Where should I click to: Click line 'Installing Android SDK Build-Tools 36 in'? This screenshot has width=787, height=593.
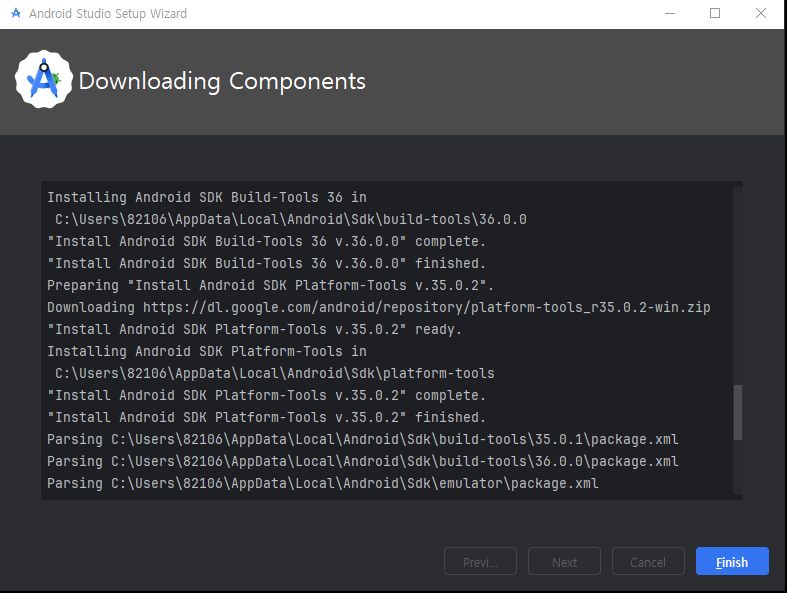(207, 197)
